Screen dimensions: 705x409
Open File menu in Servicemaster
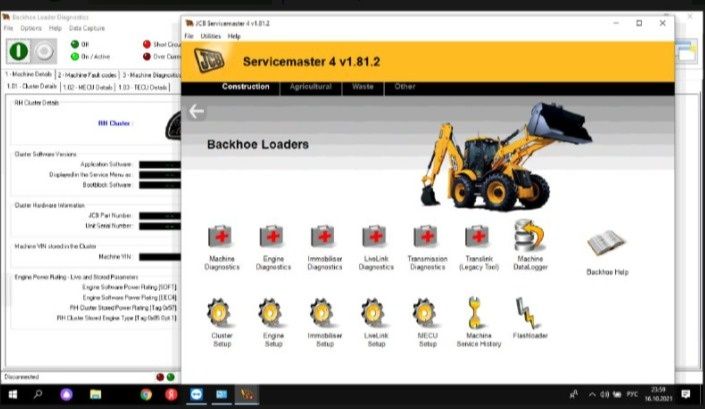pos(189,36)
